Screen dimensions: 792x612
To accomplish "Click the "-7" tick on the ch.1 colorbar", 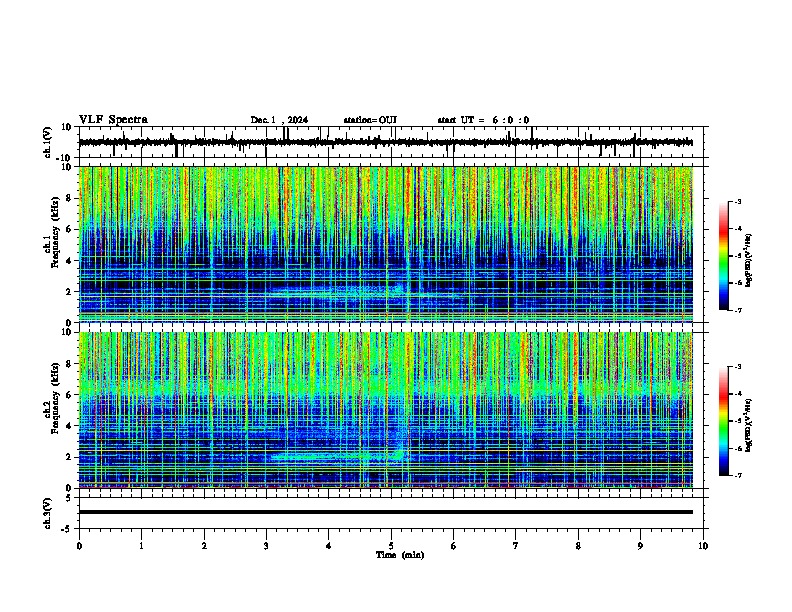I will [x=737, y=310].
